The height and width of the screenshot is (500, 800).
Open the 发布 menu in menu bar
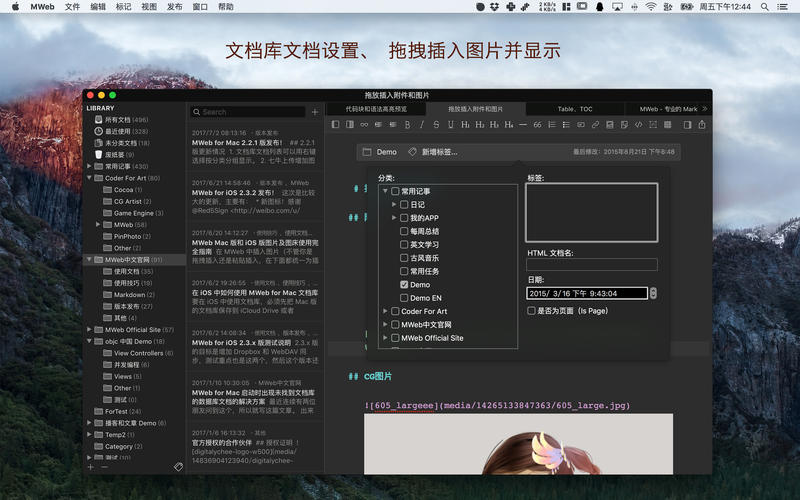point(174,7)
